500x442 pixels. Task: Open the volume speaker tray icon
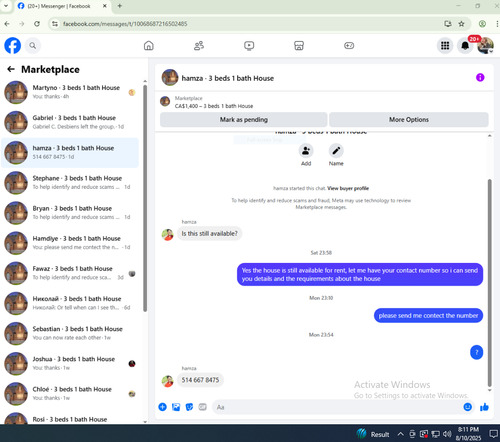[x=447, y=434]
